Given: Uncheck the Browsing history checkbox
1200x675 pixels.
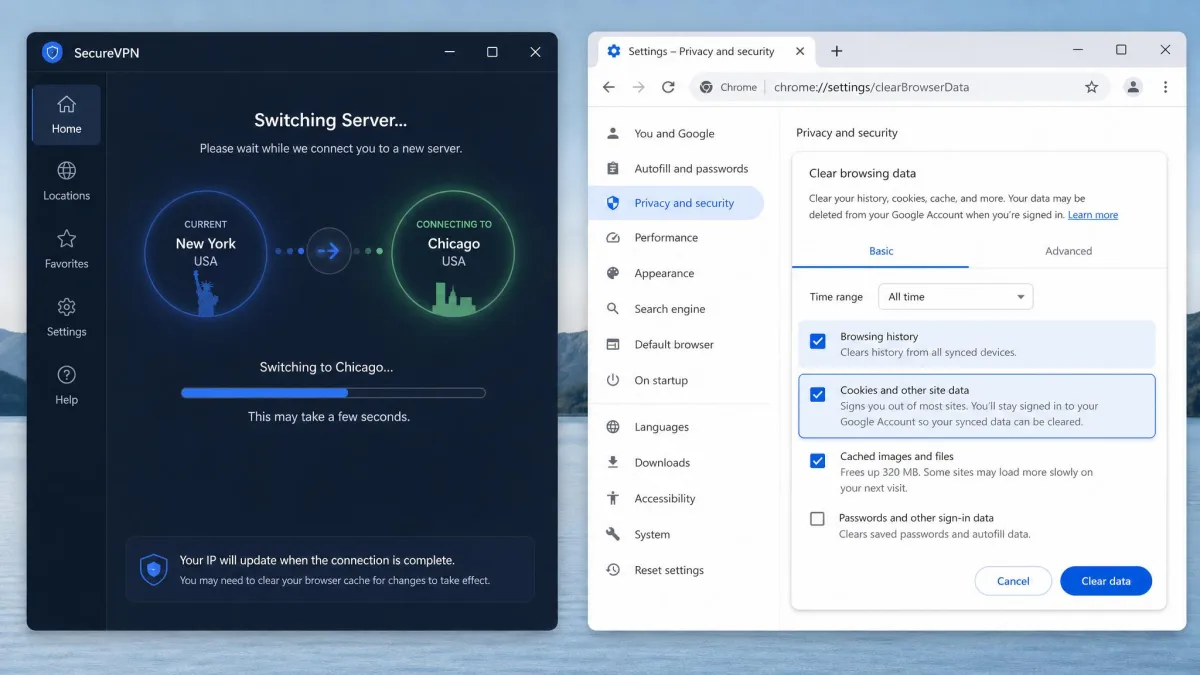Looking at the screenshot, I should pyautogui.click(x=817, y=341).
